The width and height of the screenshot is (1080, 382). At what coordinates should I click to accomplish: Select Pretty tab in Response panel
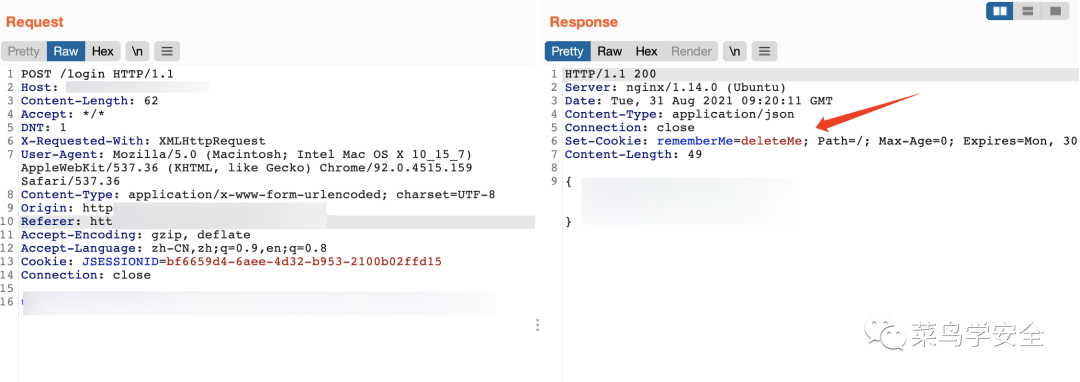point(568,51)
